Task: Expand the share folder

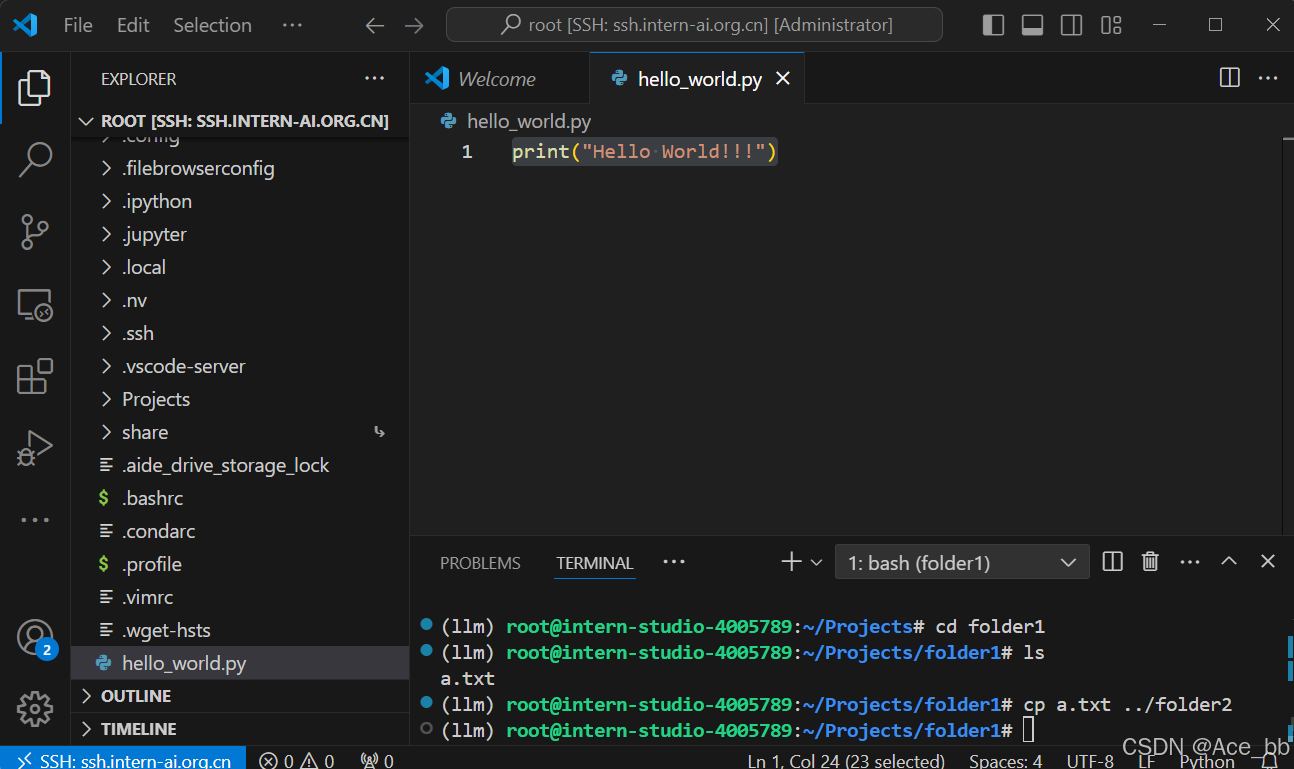Action: point(240,432)
